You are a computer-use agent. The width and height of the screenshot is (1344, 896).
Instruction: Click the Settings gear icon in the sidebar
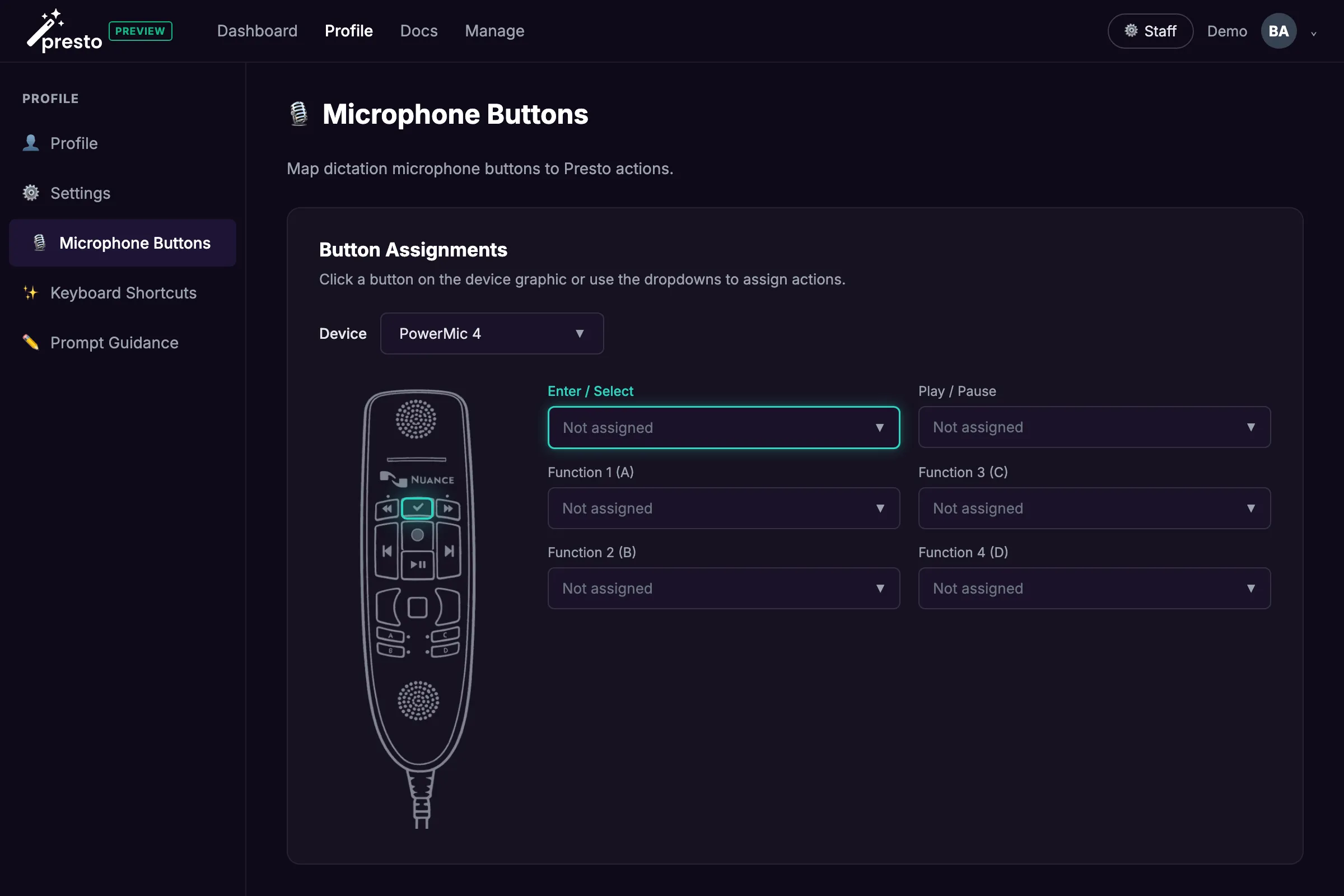[x=30, y=193]
